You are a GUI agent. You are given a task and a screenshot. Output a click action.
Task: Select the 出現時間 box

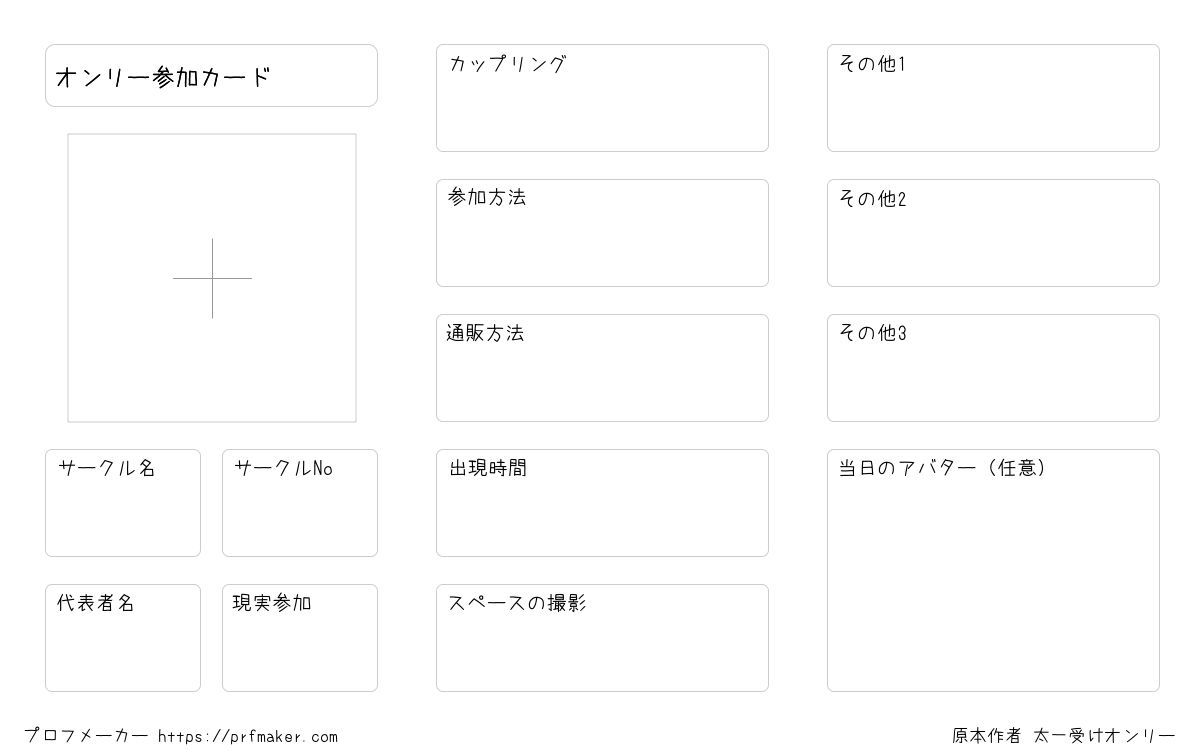[602, 503]
